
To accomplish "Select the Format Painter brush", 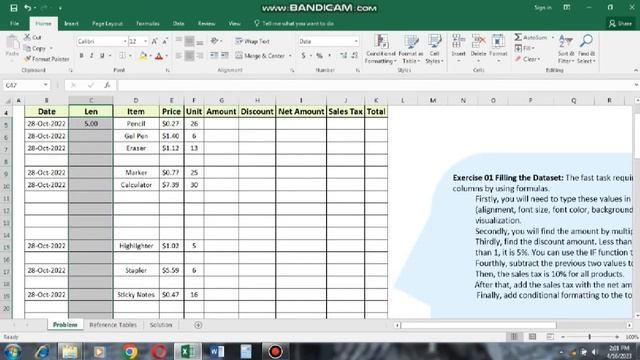I will pos(46,59).
